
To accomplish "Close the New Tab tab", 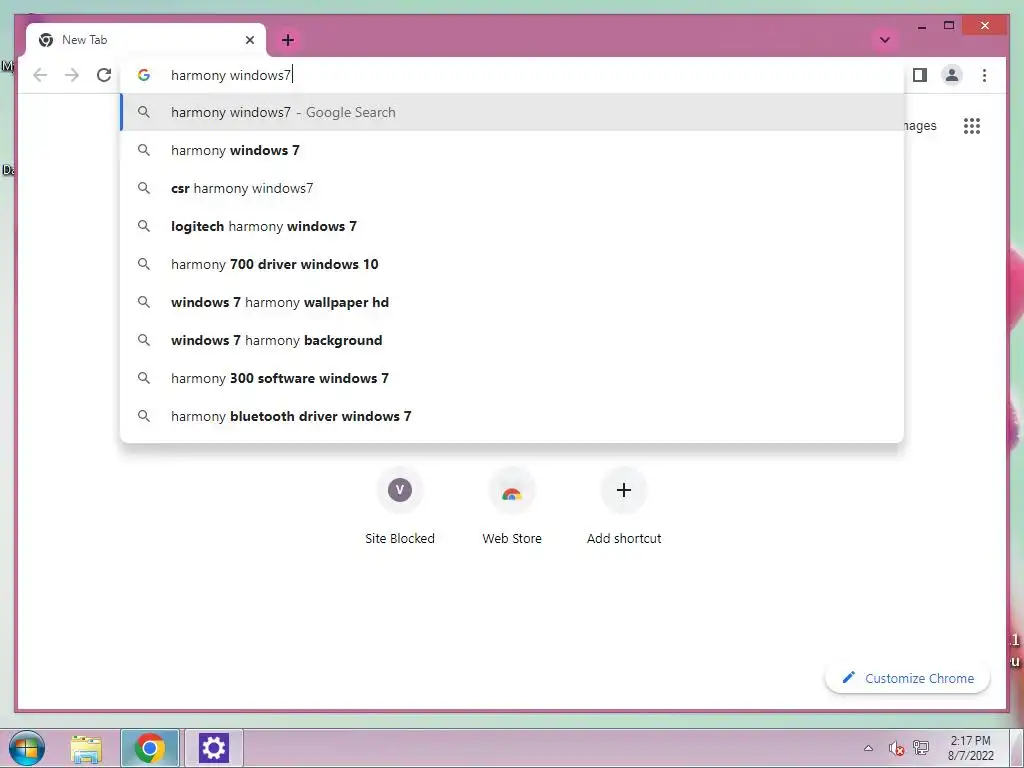I will (249, 40).
